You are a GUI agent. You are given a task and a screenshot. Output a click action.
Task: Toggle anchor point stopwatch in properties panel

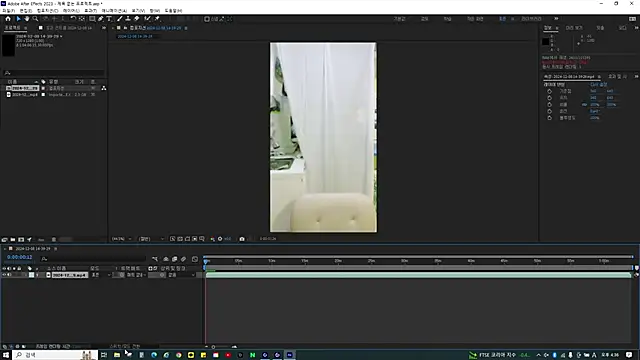549,91
